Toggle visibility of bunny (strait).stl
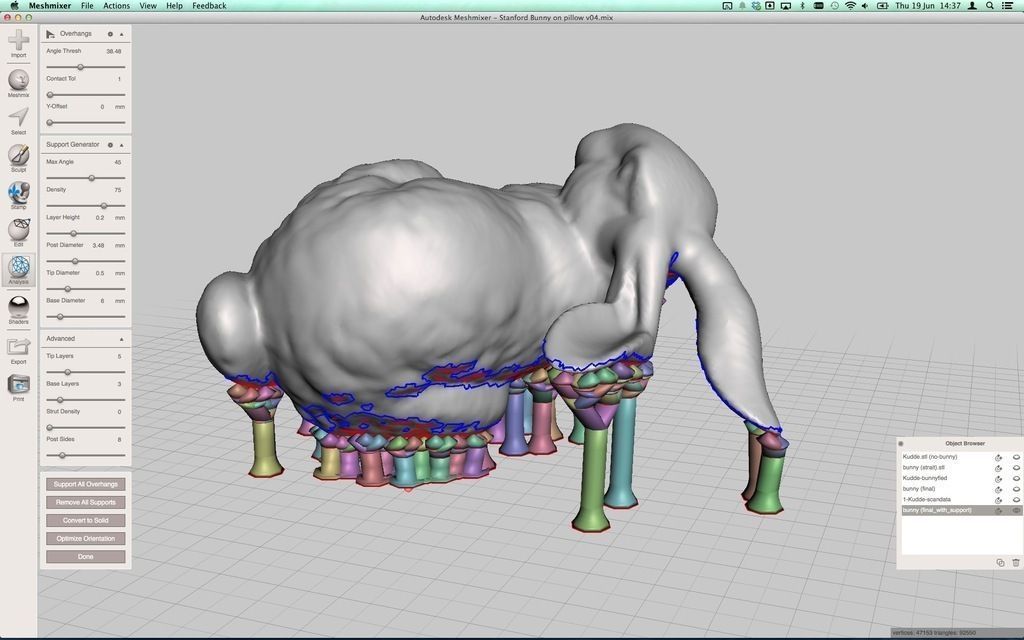This screenshot has width=1024, height=640. click(x=1016, y=468)
